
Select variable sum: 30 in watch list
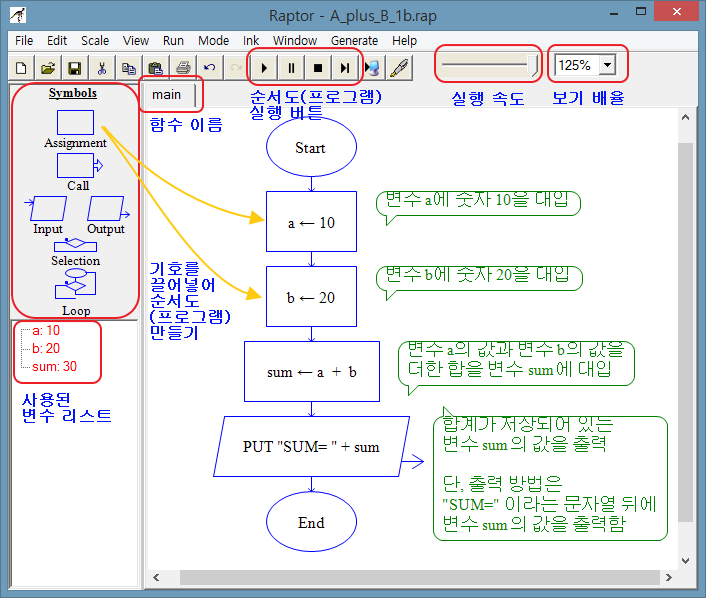(54, 367)
